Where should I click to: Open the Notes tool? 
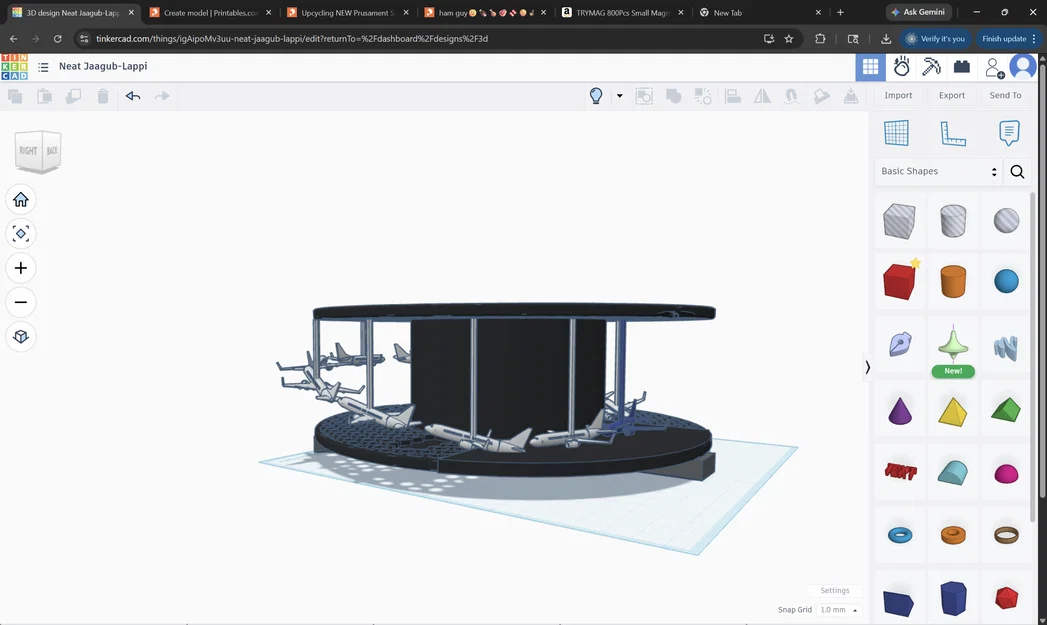1008,131
